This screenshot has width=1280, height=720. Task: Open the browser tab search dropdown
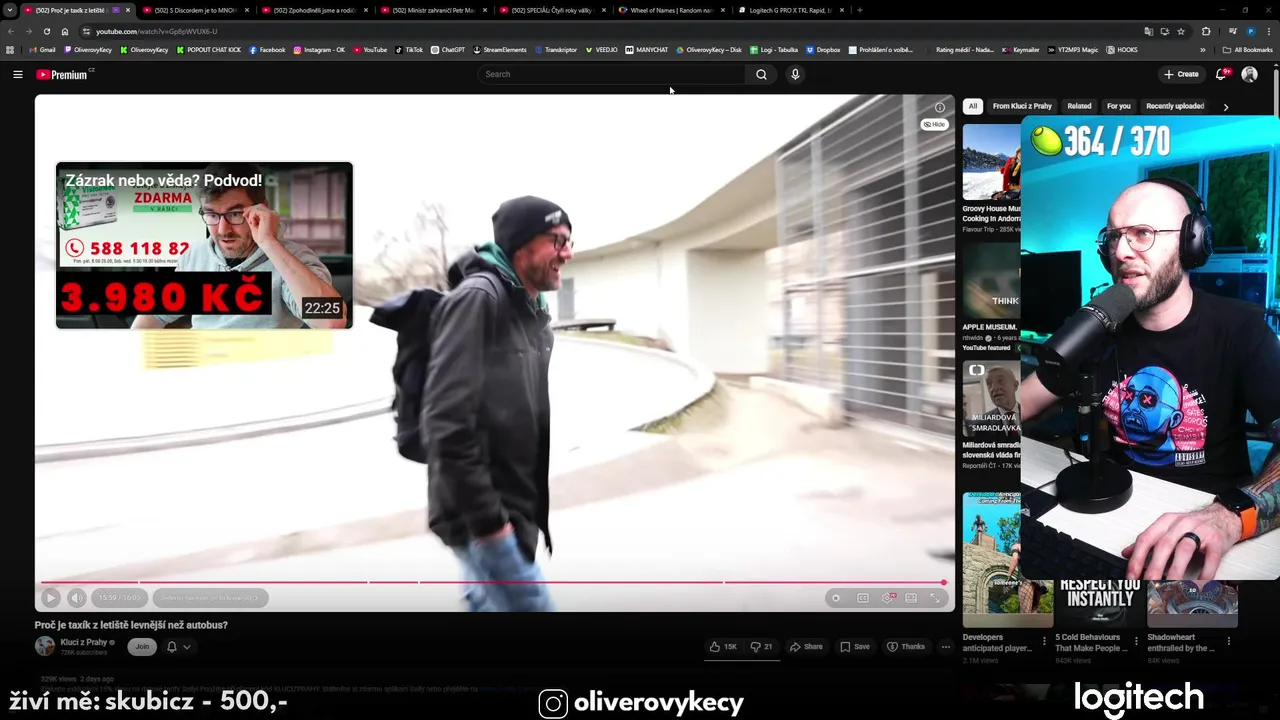[10, 10]
